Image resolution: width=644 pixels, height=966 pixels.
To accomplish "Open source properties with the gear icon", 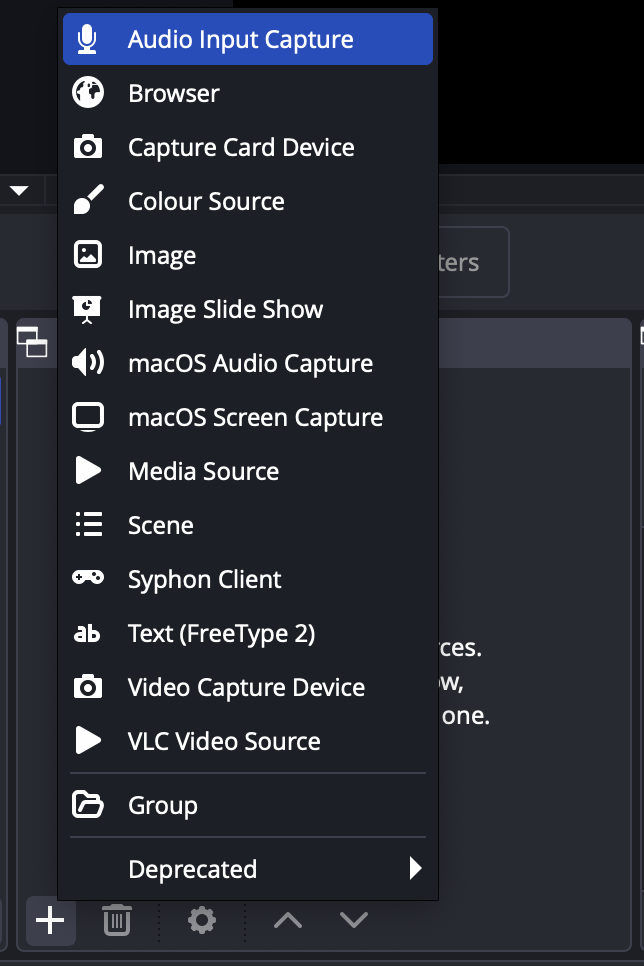I will tap(201, 921).
